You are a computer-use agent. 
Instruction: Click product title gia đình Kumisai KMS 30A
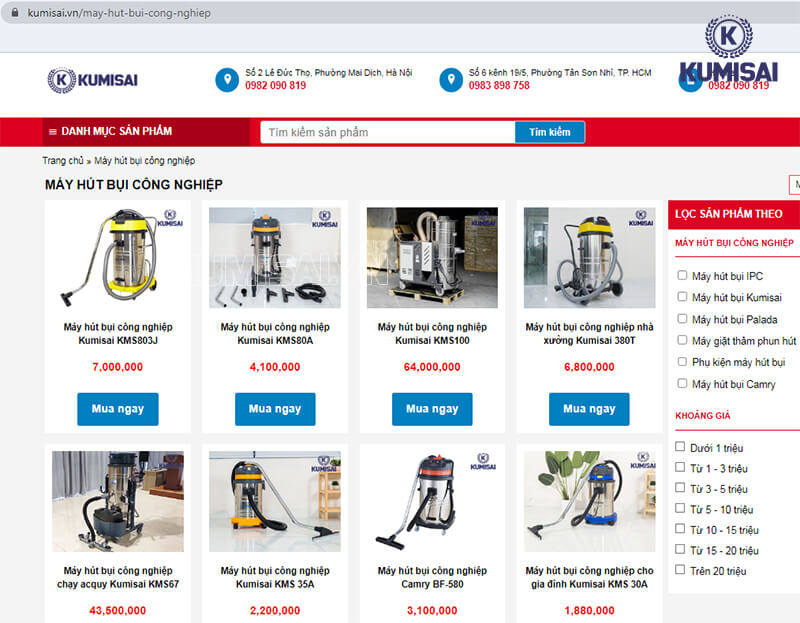click(589, 577)
